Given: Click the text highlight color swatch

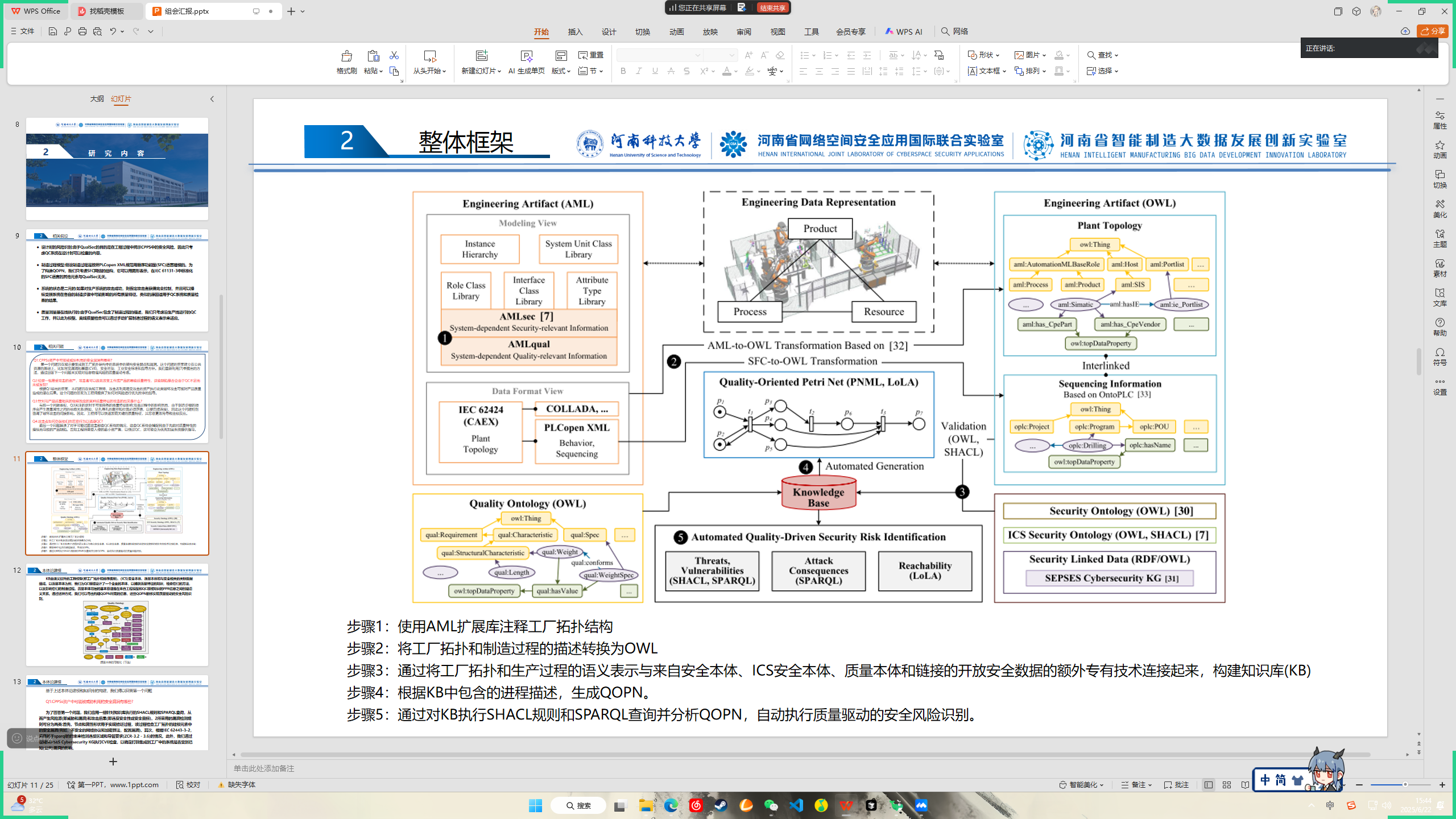Looking at the screenshot, I should 750,71.
